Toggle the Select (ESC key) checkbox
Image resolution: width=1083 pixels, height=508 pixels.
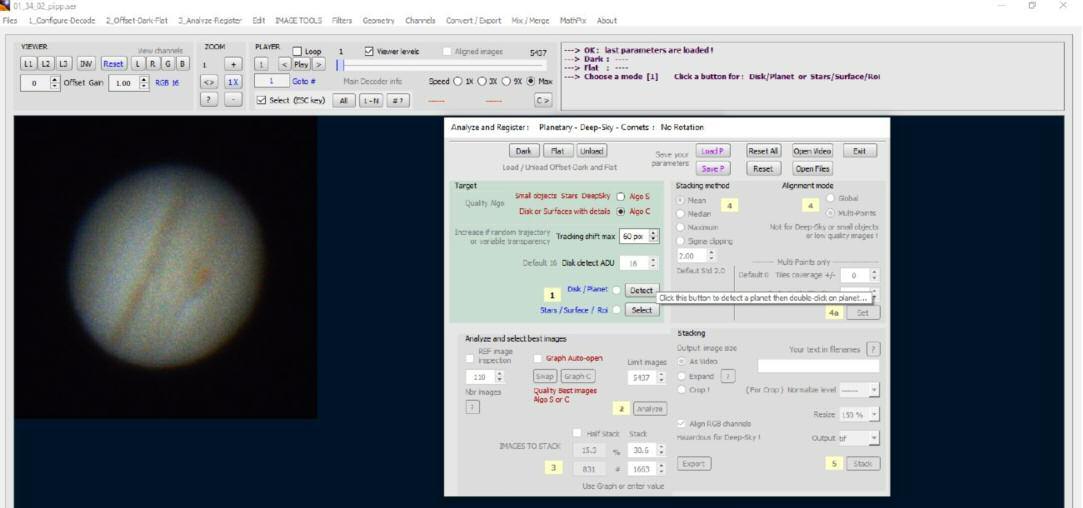(261, 100)
